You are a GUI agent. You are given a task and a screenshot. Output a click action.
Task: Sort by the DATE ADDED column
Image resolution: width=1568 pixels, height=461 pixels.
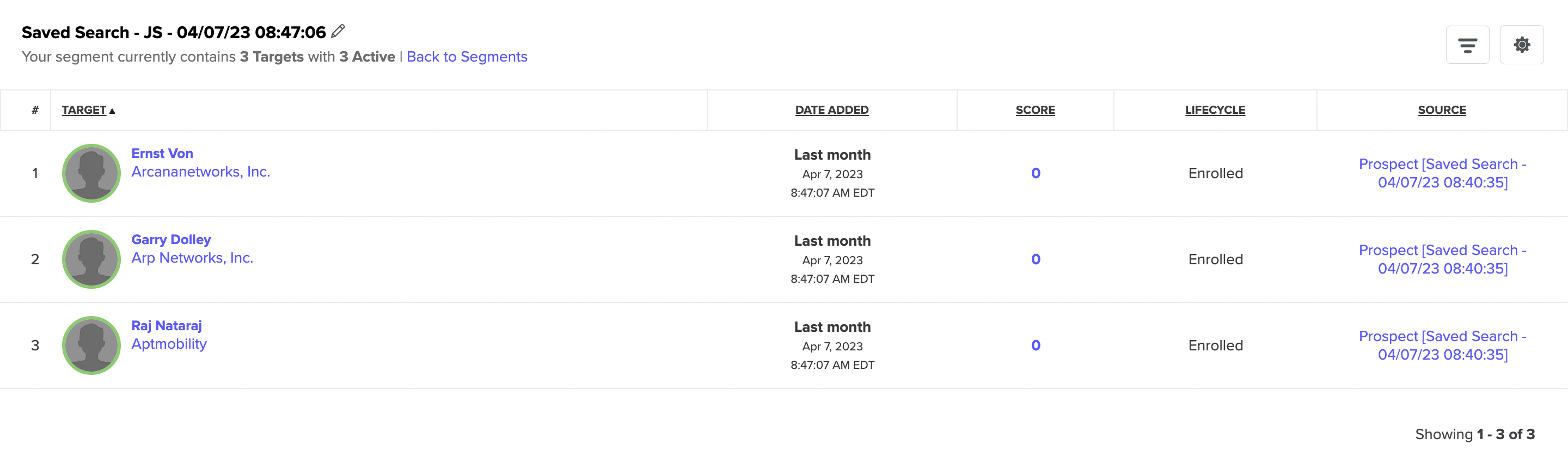(831, 110)
